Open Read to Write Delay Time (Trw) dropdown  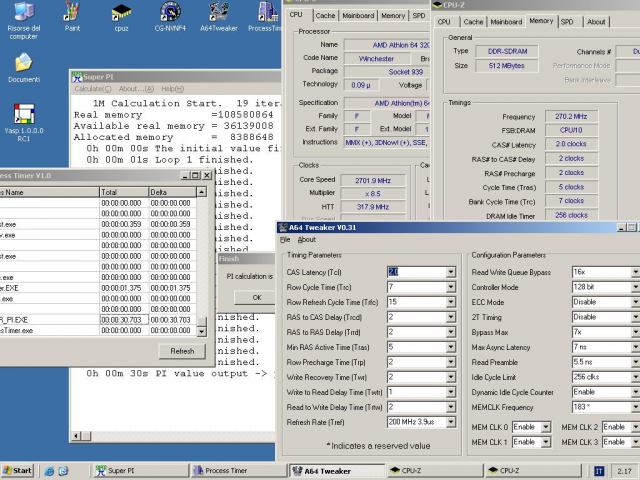coord(451,407)
